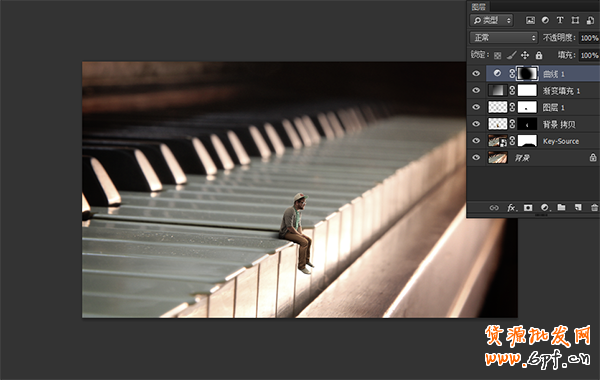Click the 不透明度 opacity value field
The width and height of the screenshot is (600, 380).
[589, 38]
